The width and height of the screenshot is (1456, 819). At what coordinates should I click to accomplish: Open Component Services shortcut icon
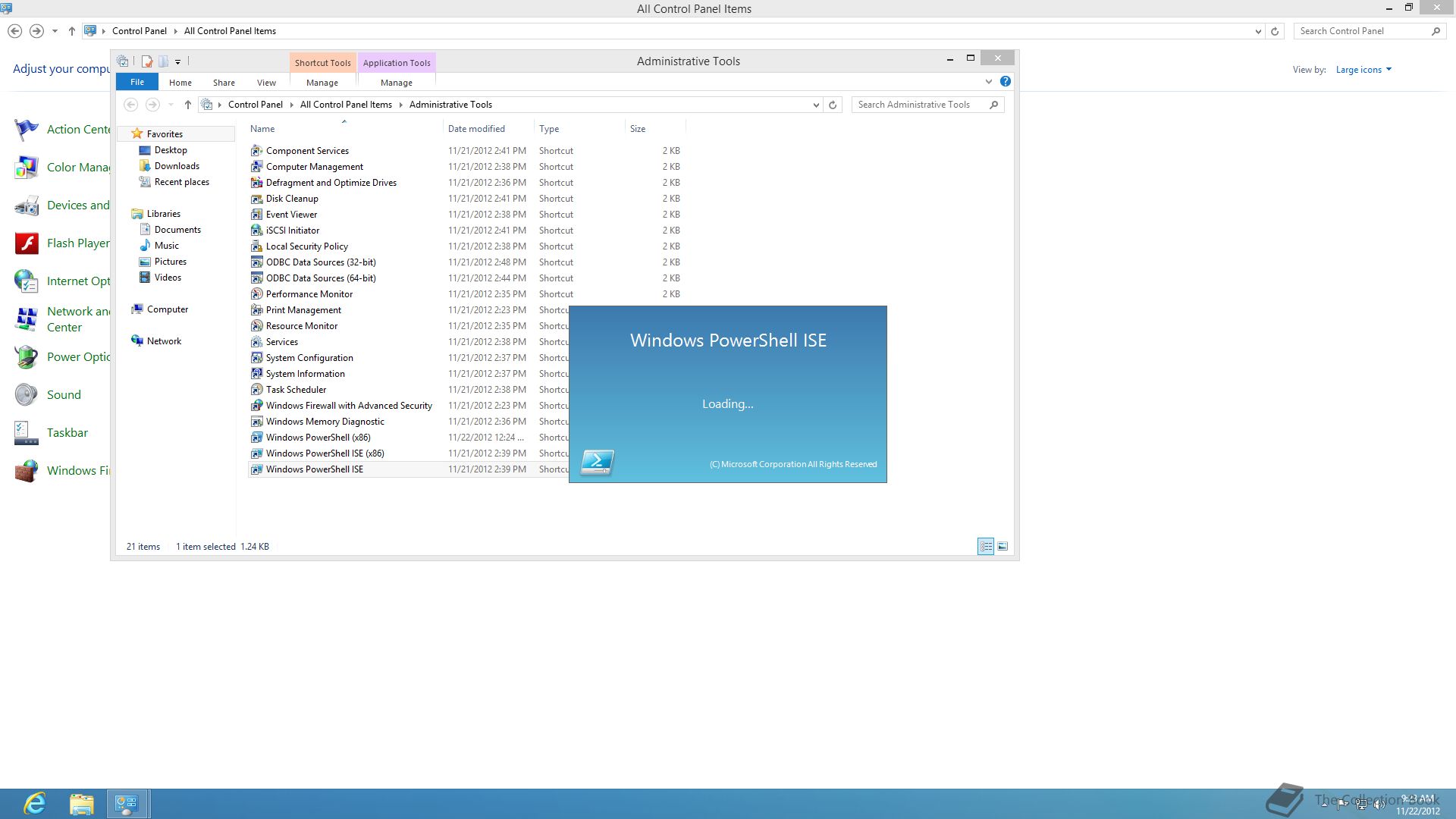[257, 151]
